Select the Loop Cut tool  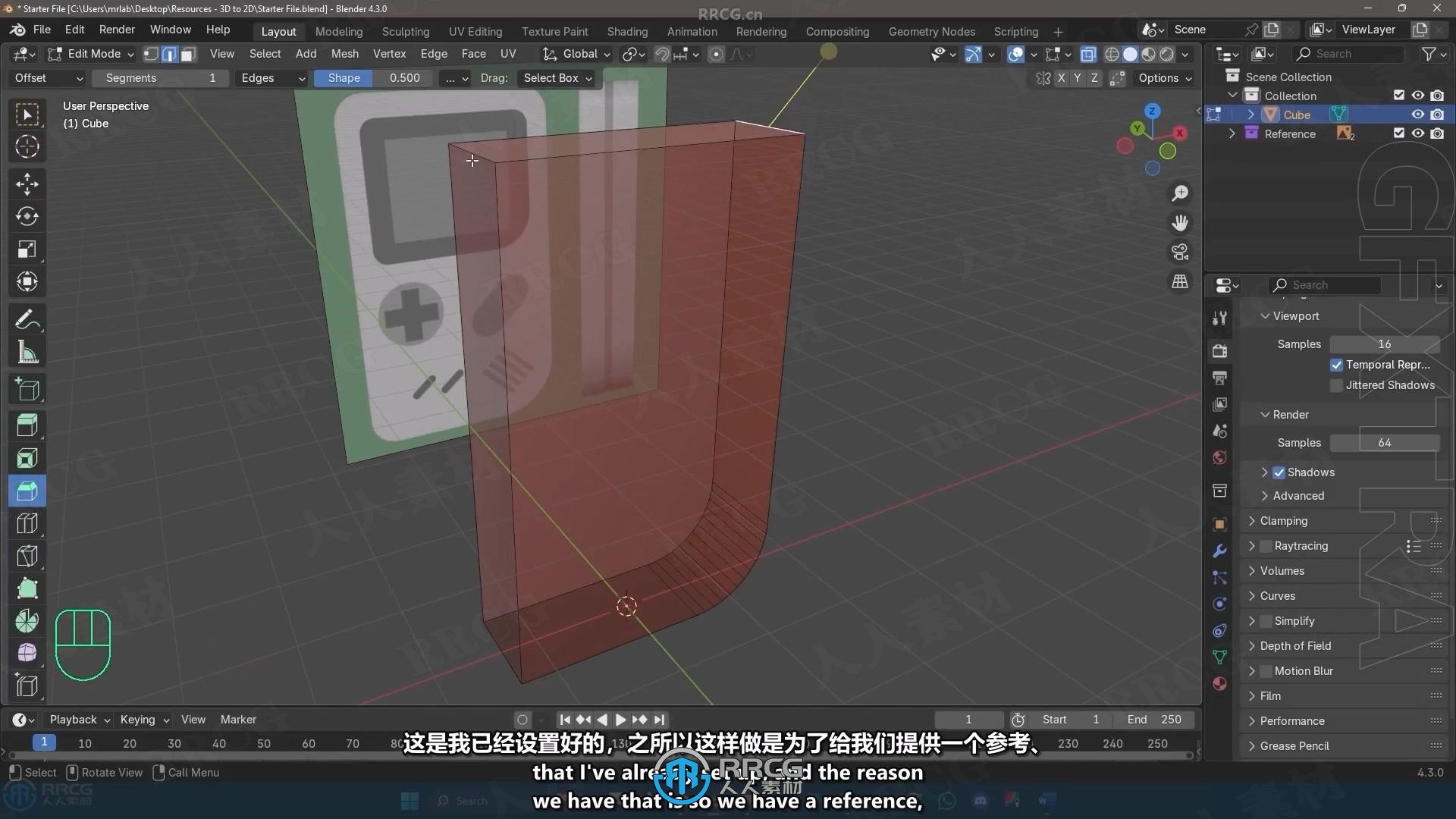click(27, 523)
